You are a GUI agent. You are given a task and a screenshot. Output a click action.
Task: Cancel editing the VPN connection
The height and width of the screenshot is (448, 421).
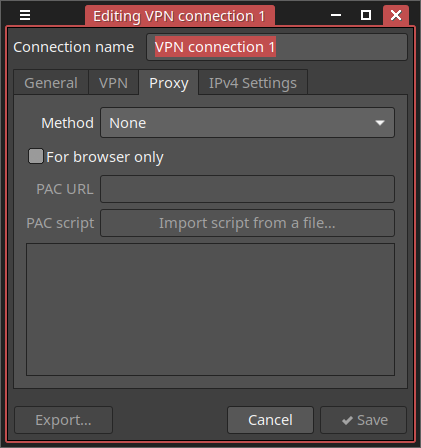[x=270, y=420]
